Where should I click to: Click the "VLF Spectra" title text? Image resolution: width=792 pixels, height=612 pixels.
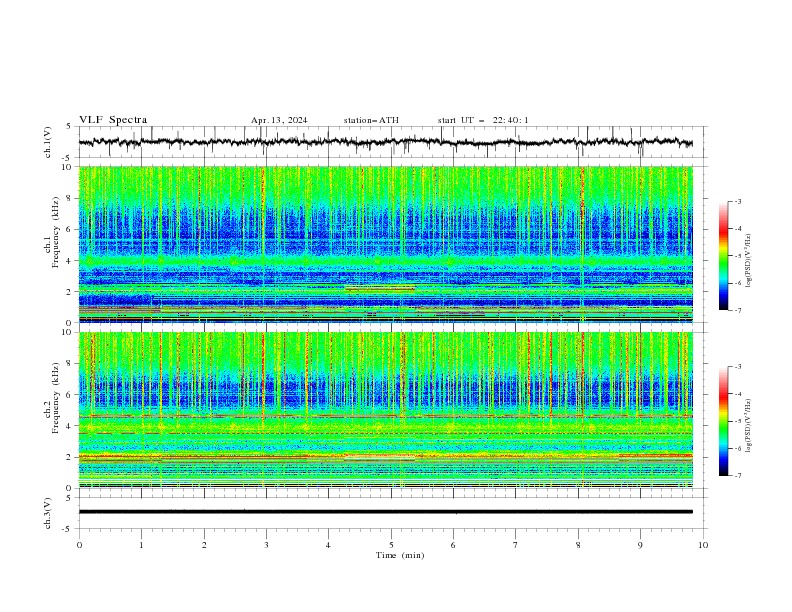[x=113, y=120]
